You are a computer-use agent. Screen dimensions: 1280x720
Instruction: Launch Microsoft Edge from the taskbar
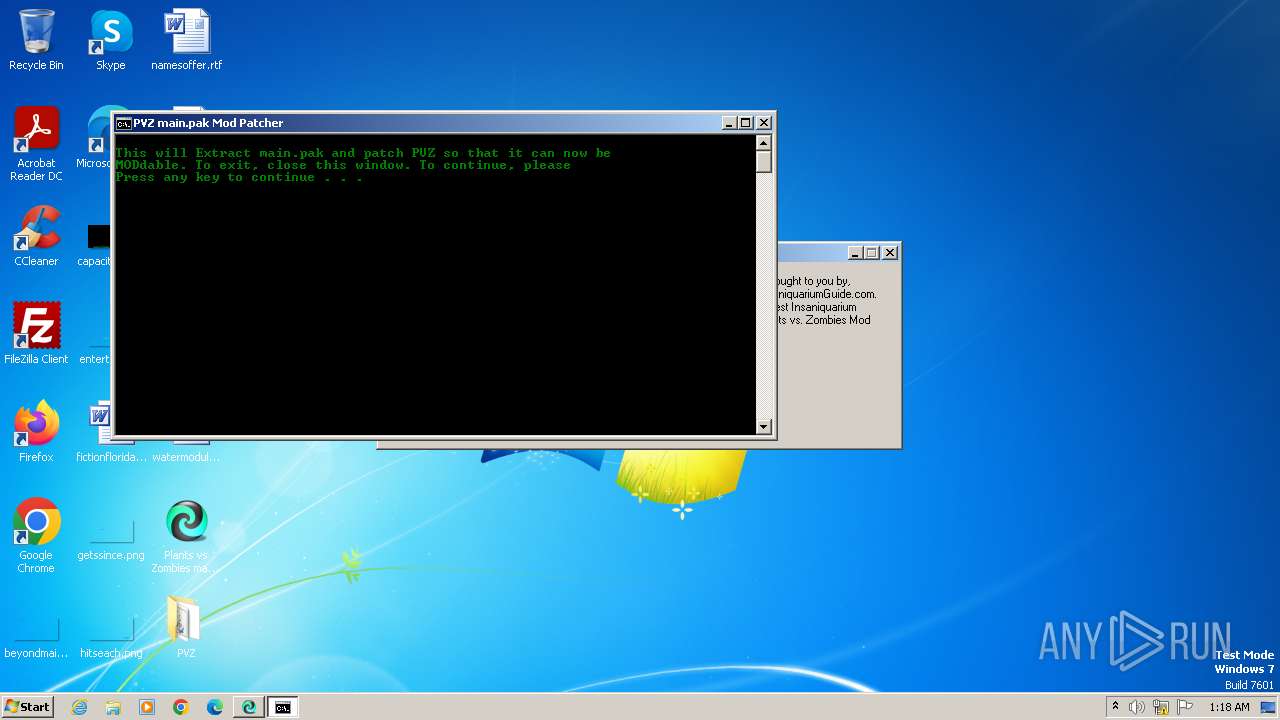pos(215,707)
